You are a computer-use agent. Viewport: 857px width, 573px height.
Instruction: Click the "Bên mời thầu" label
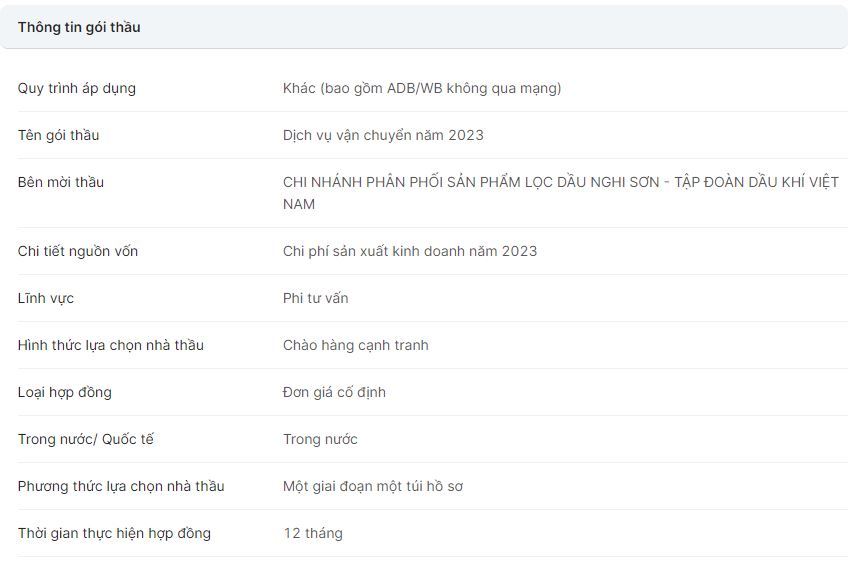coord(61,182)
